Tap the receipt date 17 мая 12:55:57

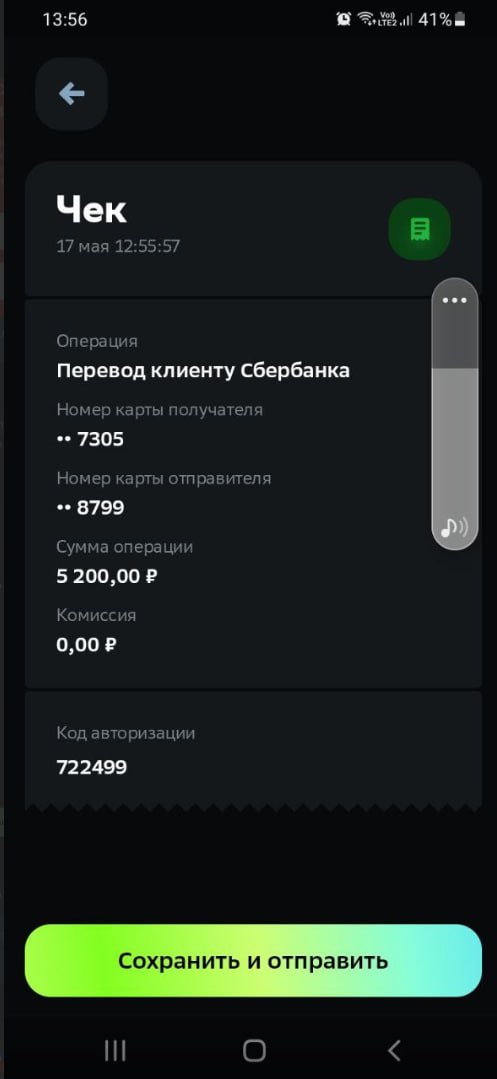coord(118,246)
